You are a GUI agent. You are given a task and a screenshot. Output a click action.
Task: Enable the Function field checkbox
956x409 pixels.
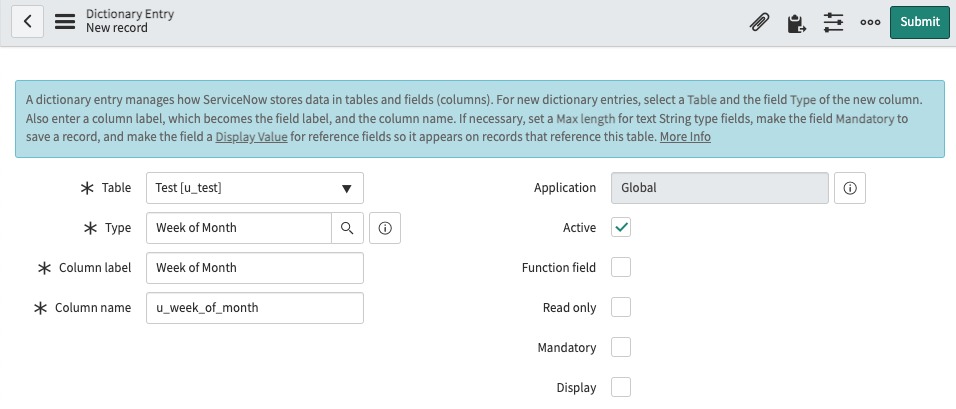pyautogui.click(x=621, y=267)
